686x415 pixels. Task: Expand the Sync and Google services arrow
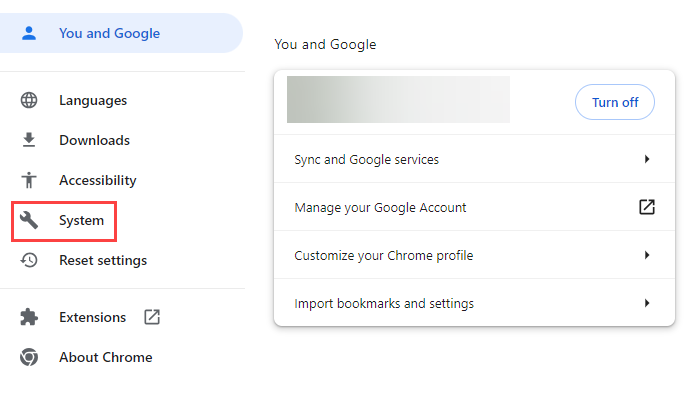(x=647, y=159)
